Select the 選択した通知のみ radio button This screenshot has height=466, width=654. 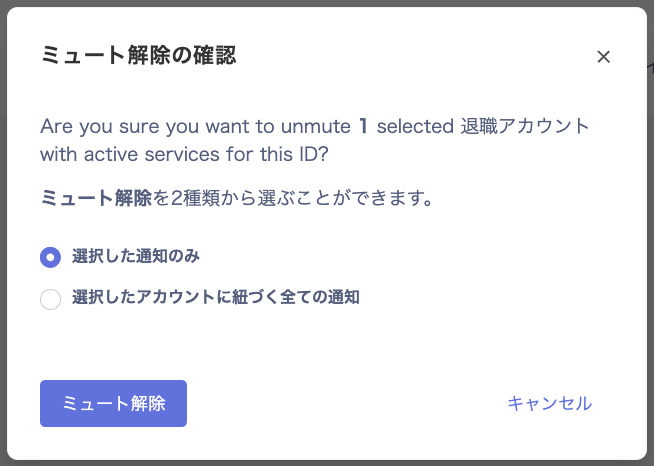50,257
